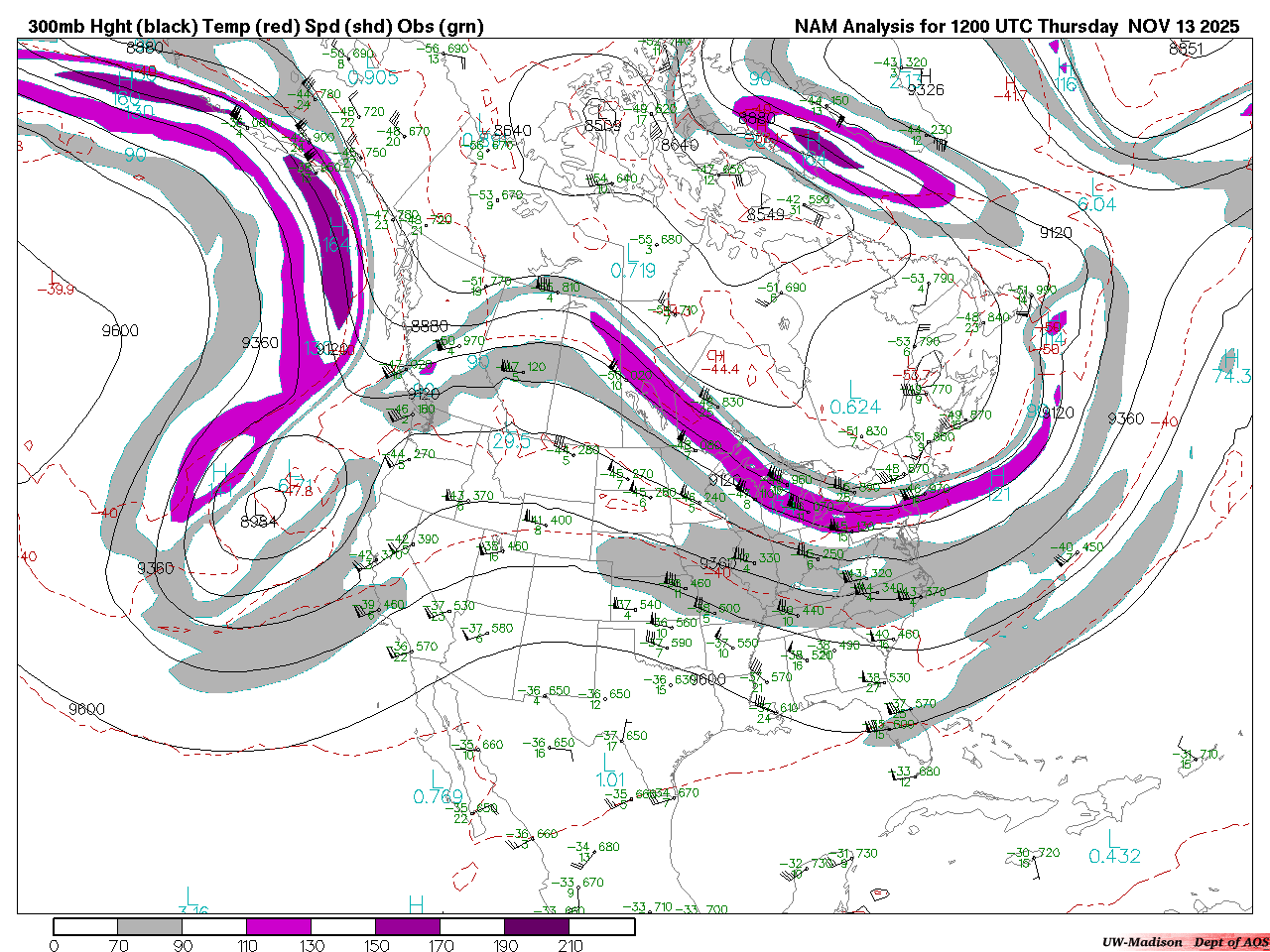This screenshot has width=1270, height=952.
Task: Click the cyan 1.01 value label
Action: (x=610, y=779)
